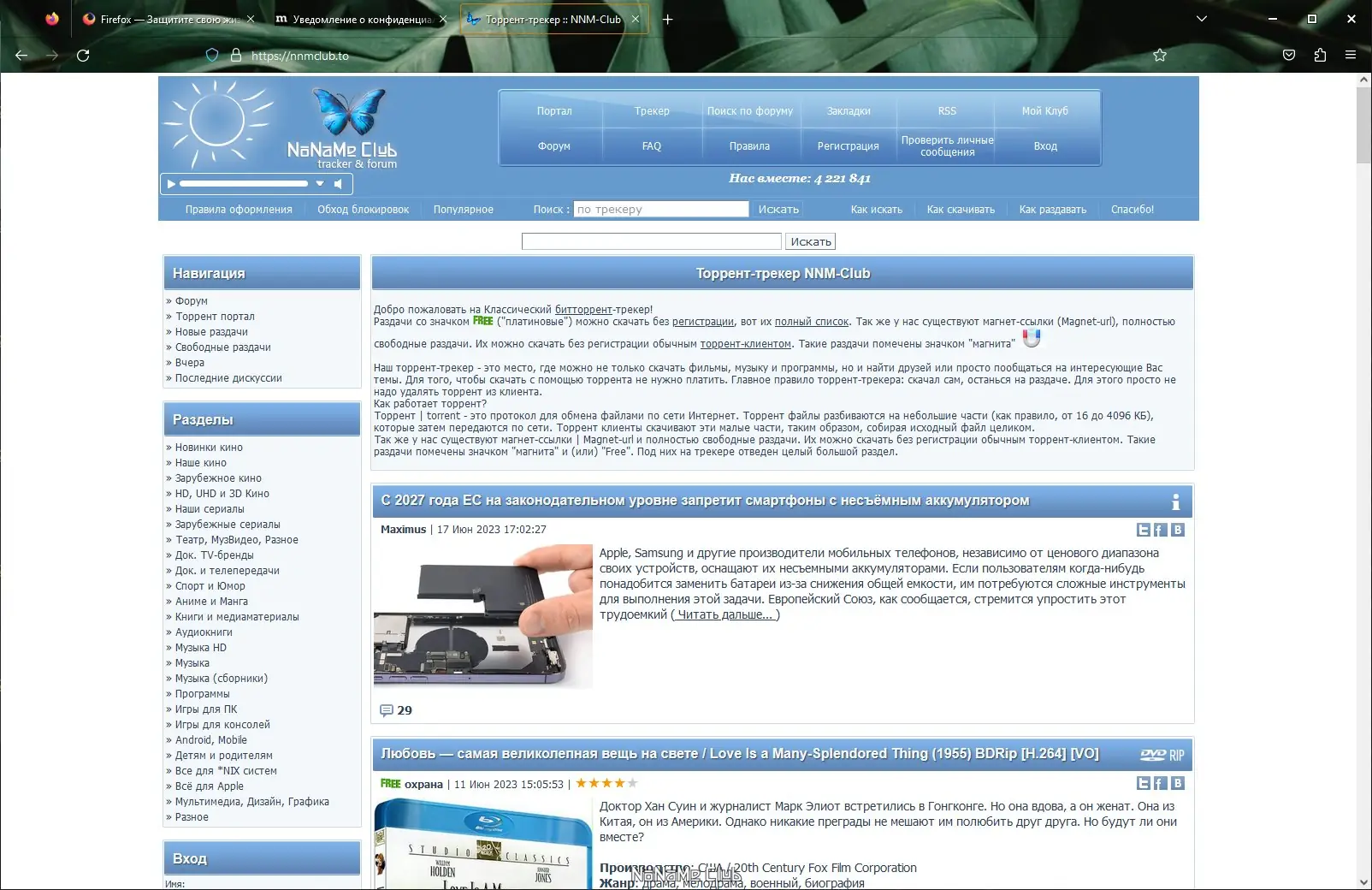Open the Firefox application hamburger menu
The height and width of the screenshot is (890, 1372).
[x=1351, y=56]
